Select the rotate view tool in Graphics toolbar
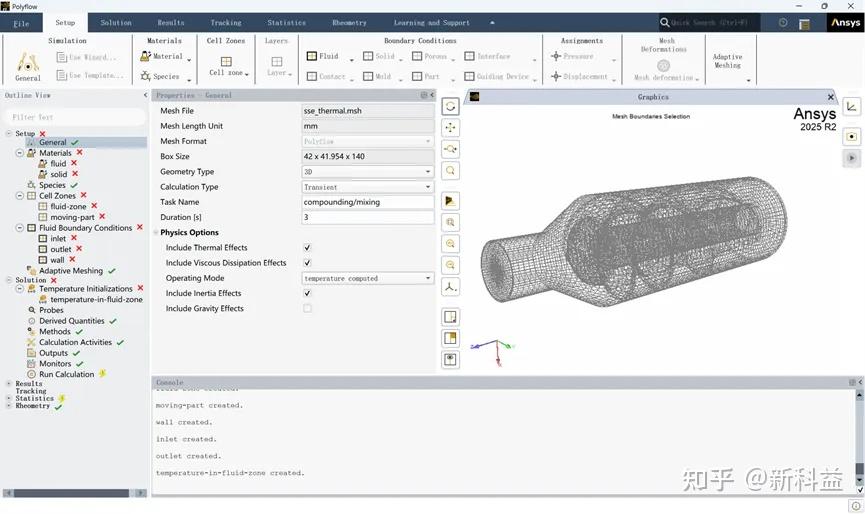The height and width of the screenshot is (514, 865). [x=450, y=106]
